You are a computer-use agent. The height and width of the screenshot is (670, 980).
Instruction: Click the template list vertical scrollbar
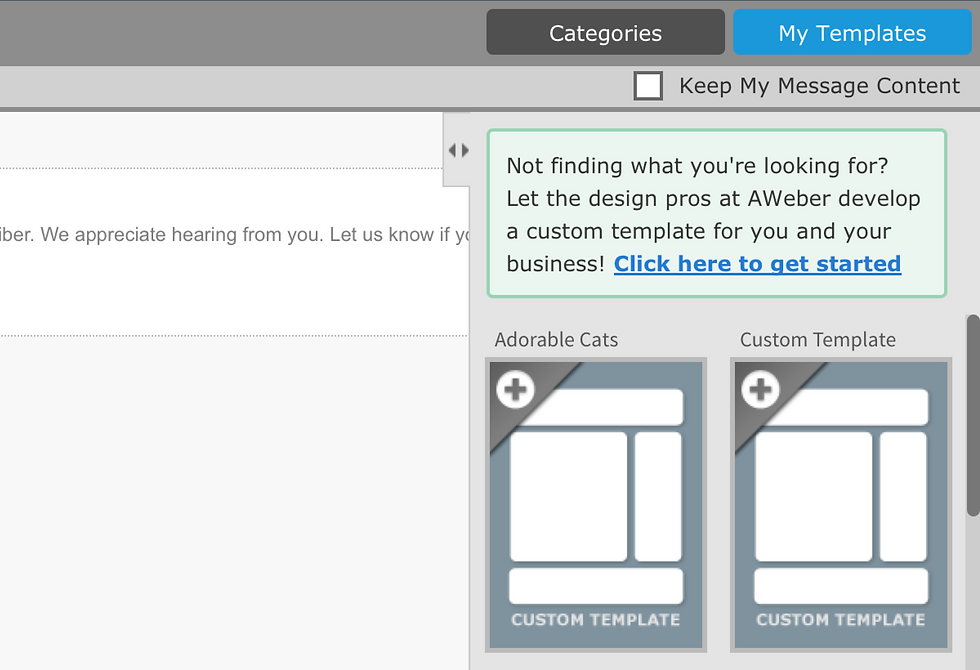(x=972, y=415)
